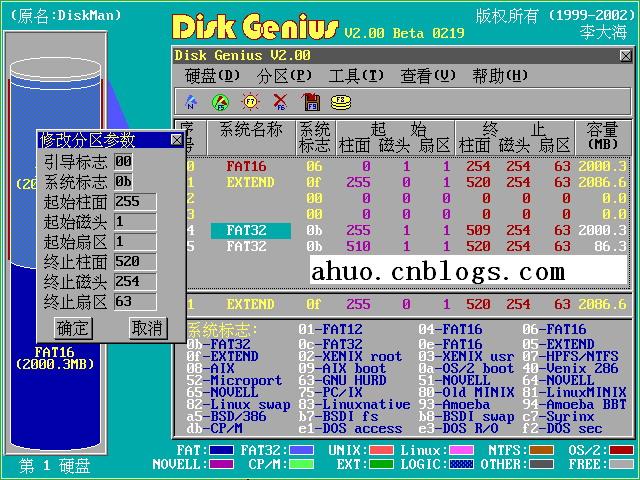Click the 0a-OS/2 boot flag entry
The width and height of the screenshot is (640, 480).
pos(466,369)
